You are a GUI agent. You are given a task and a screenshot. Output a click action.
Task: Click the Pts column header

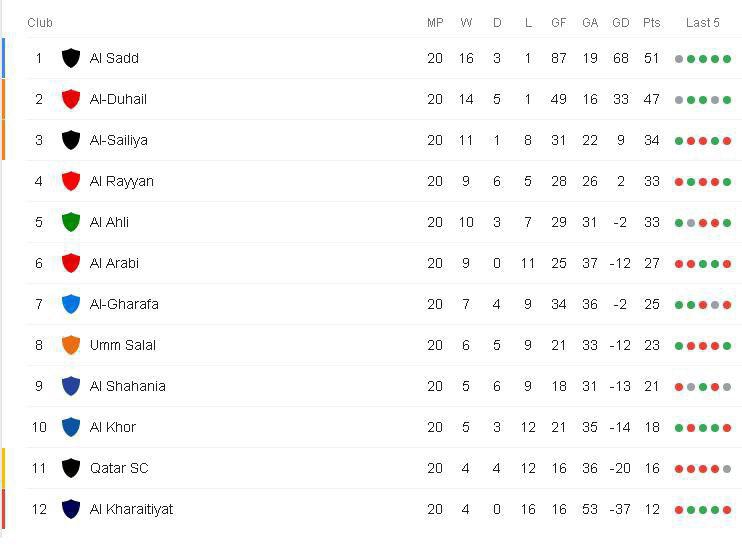point(652,22)
